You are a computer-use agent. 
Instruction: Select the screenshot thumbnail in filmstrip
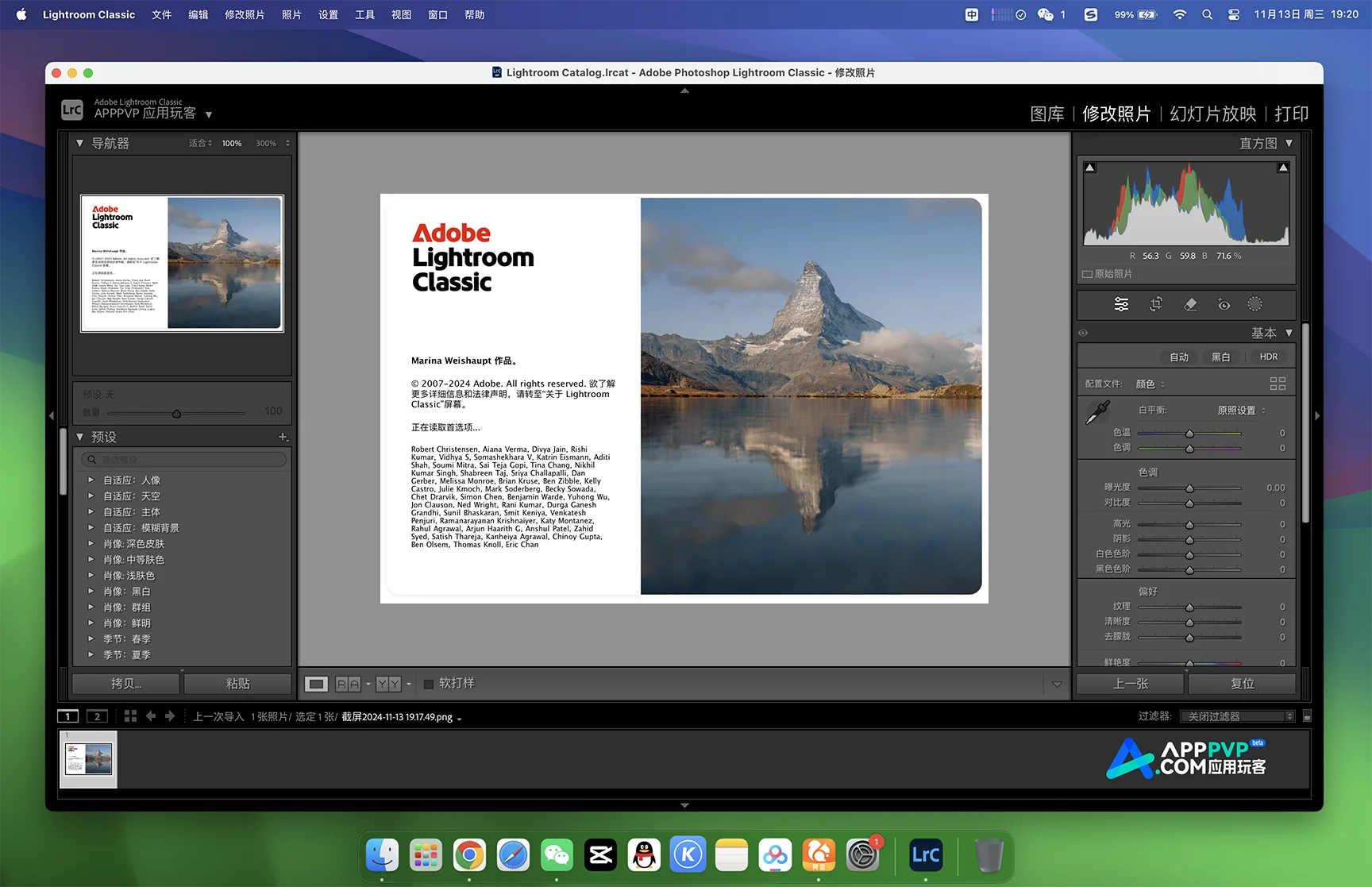click(88, 759)
